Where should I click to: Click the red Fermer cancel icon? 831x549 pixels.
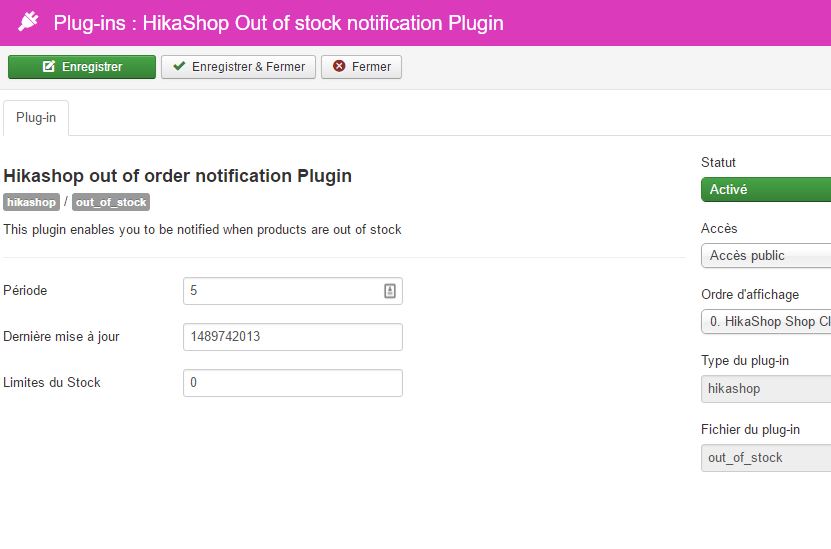(x=339, y=67)
